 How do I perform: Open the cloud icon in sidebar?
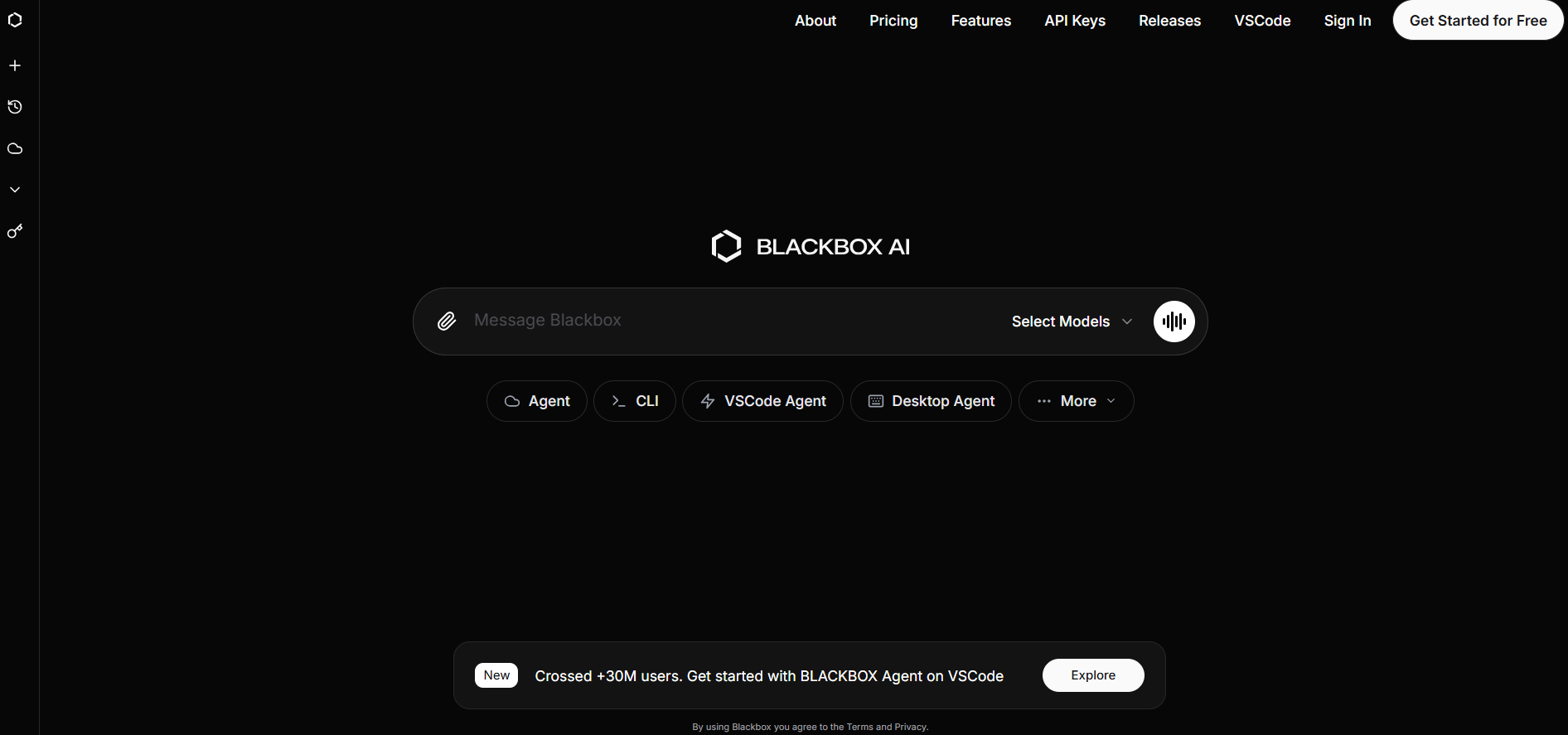pyautogui.click(x=15, y=149)
